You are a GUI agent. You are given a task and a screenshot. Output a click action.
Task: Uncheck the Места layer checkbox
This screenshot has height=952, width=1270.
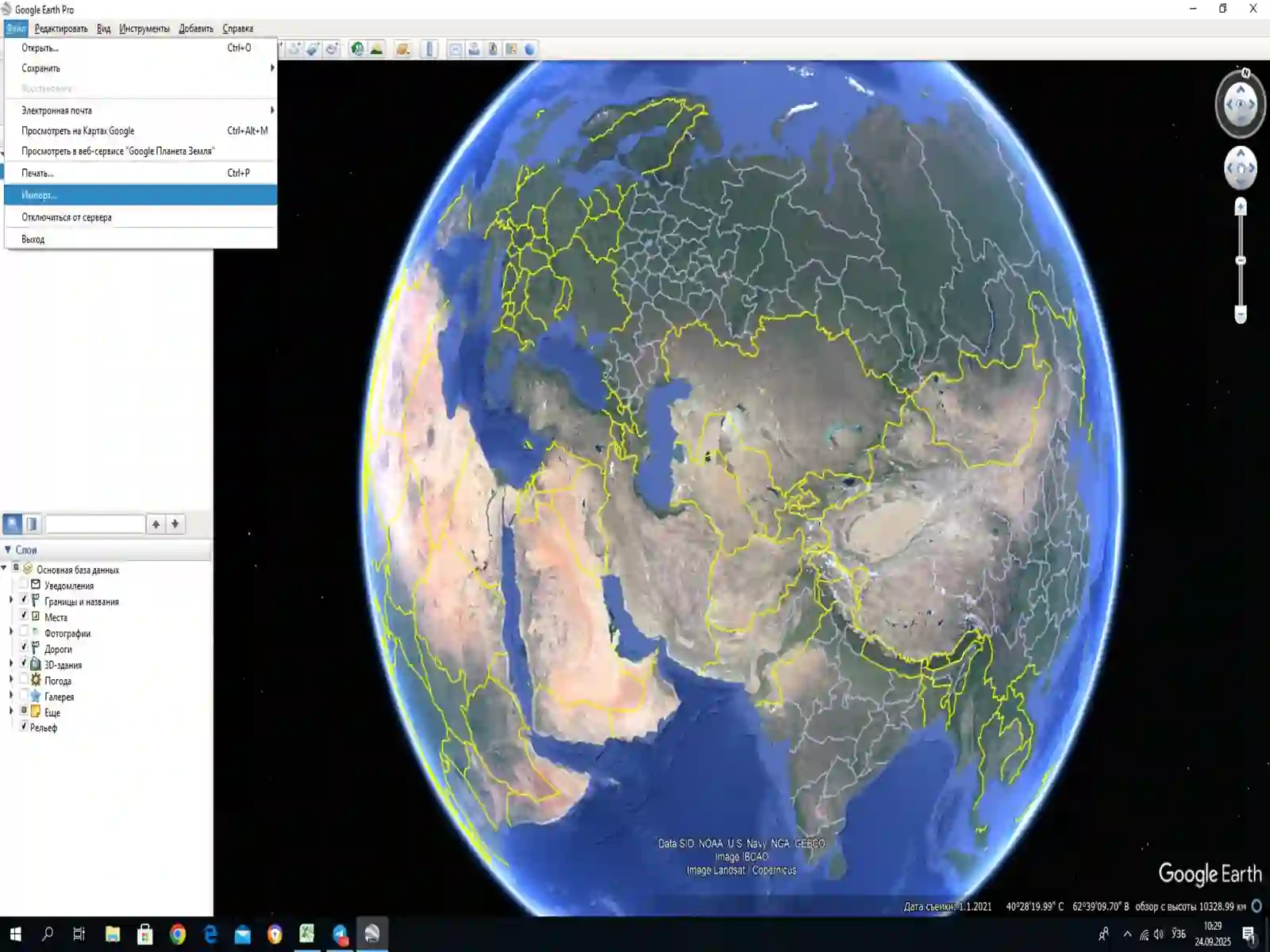tap(24, 616)
